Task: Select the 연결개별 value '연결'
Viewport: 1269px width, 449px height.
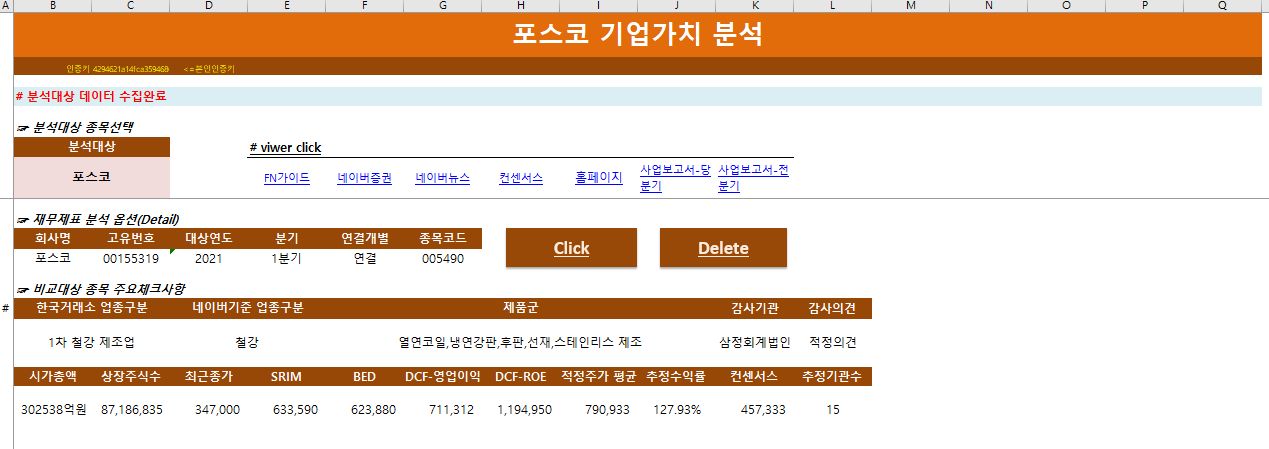Action: coord(365,258)
